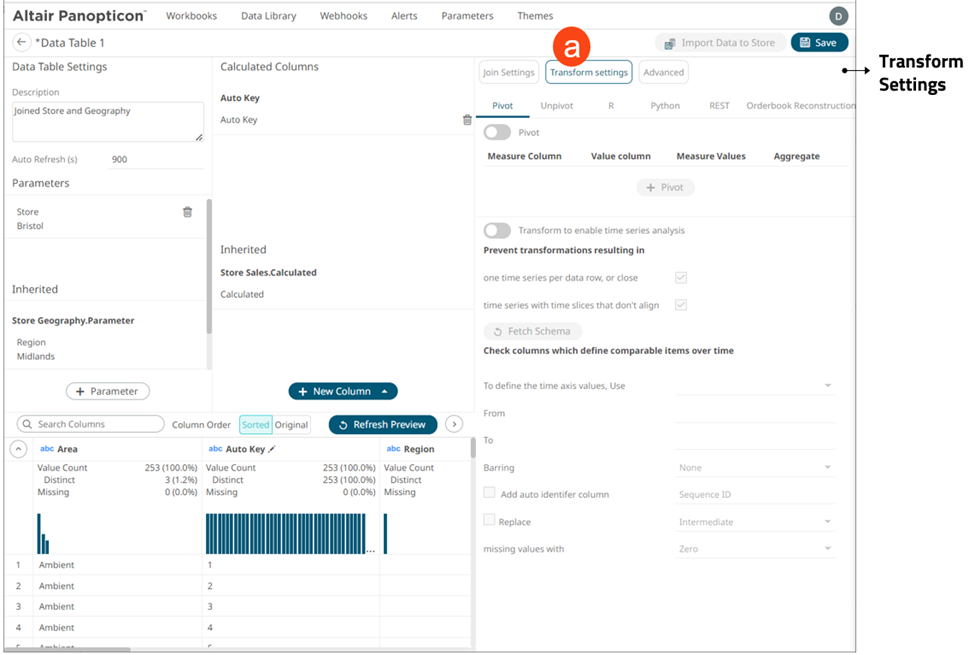This screenshot has width=969, height=655.
Task: Open the Data Library menu
Action: [x=268, y=16]
